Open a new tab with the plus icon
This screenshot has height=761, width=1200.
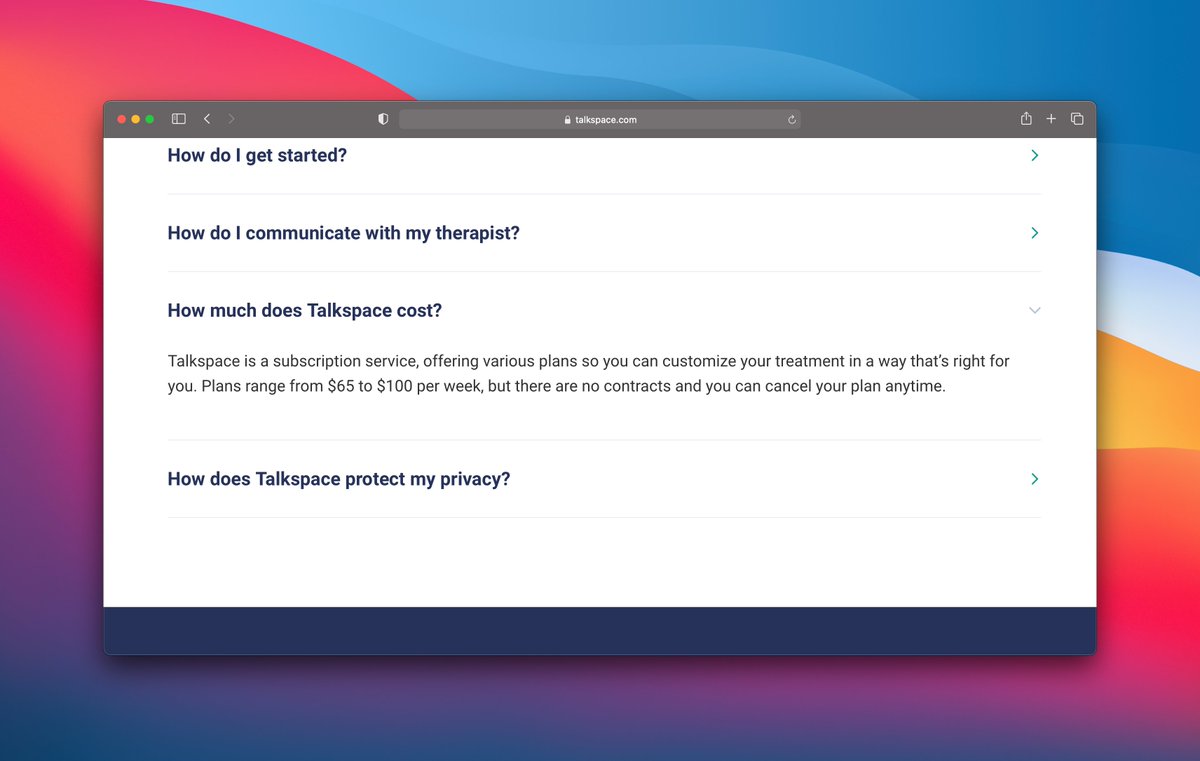tap(1051, 119)
